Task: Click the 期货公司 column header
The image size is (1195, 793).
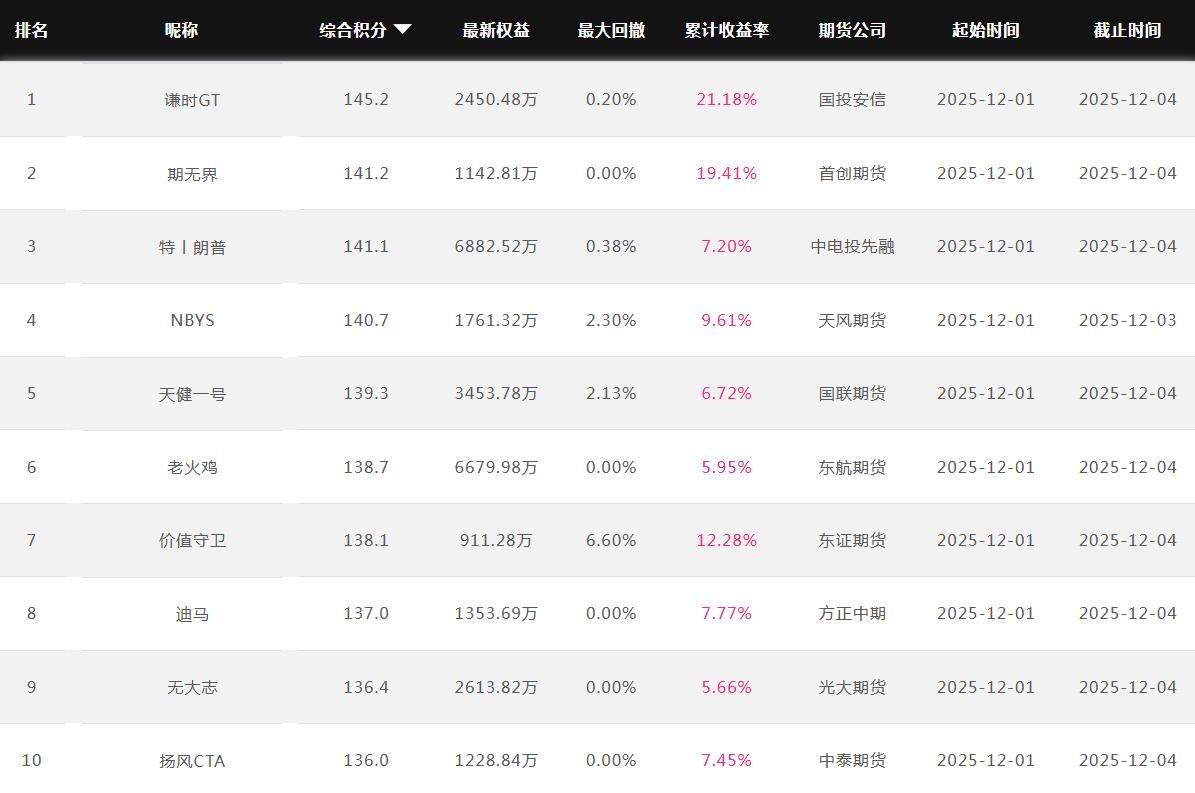Action: tap(852, 30)
